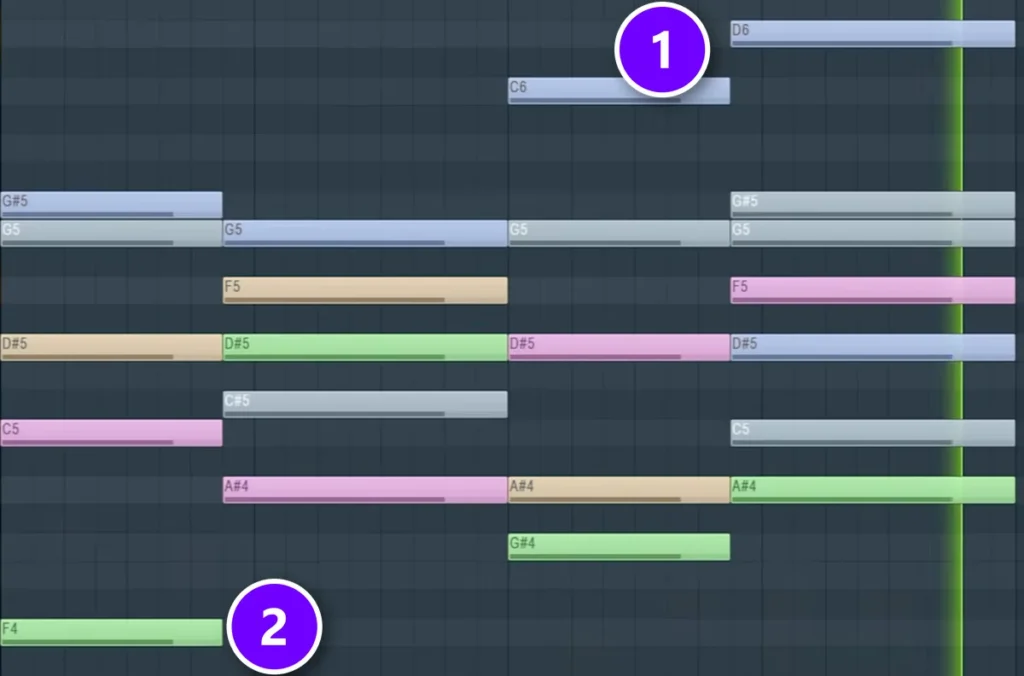Click the green D#5 note
The image size is (1024, 676).
(x=365, y=347)
